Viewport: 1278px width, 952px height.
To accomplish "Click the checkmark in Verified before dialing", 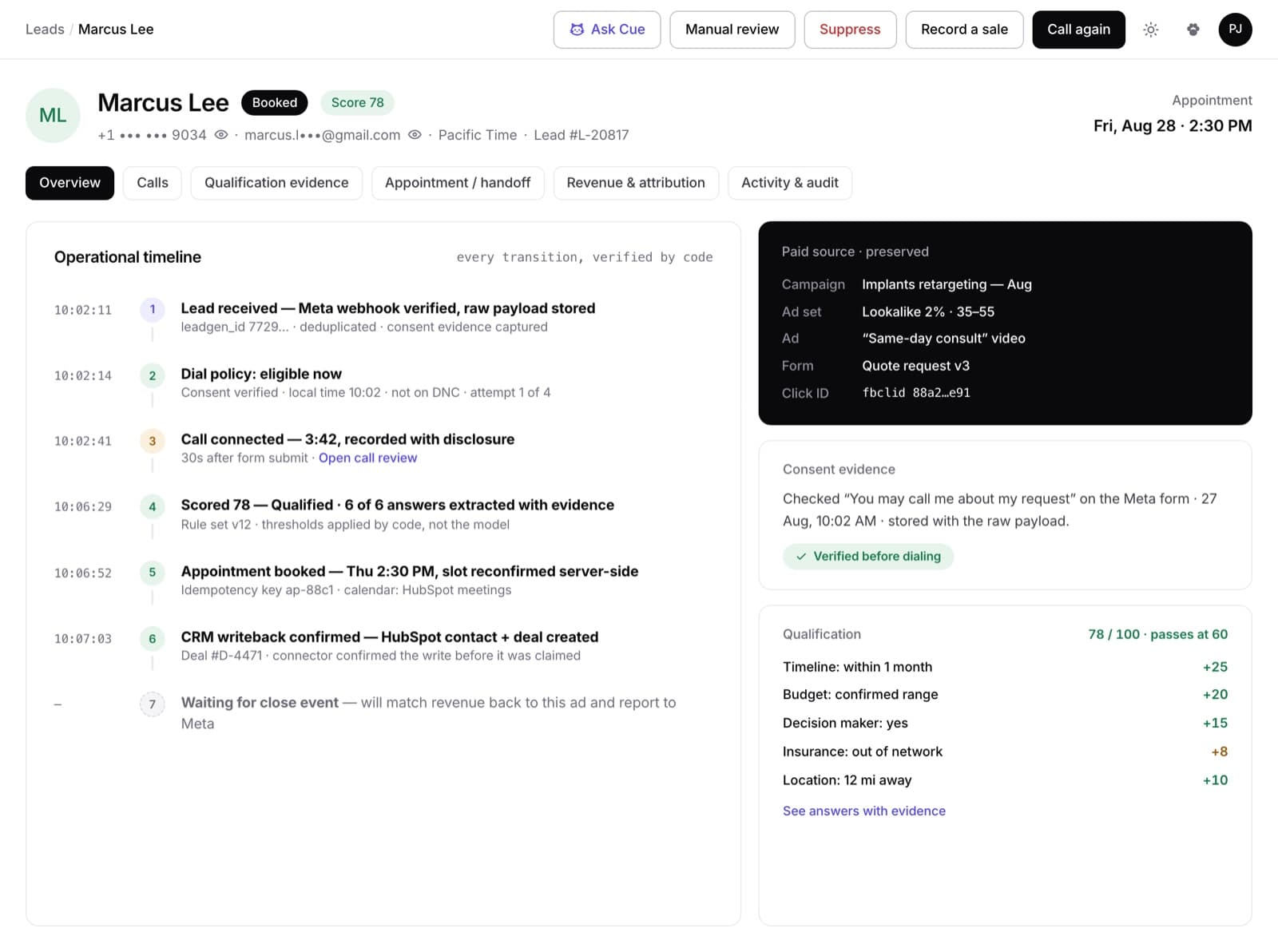I will [800, 557].
